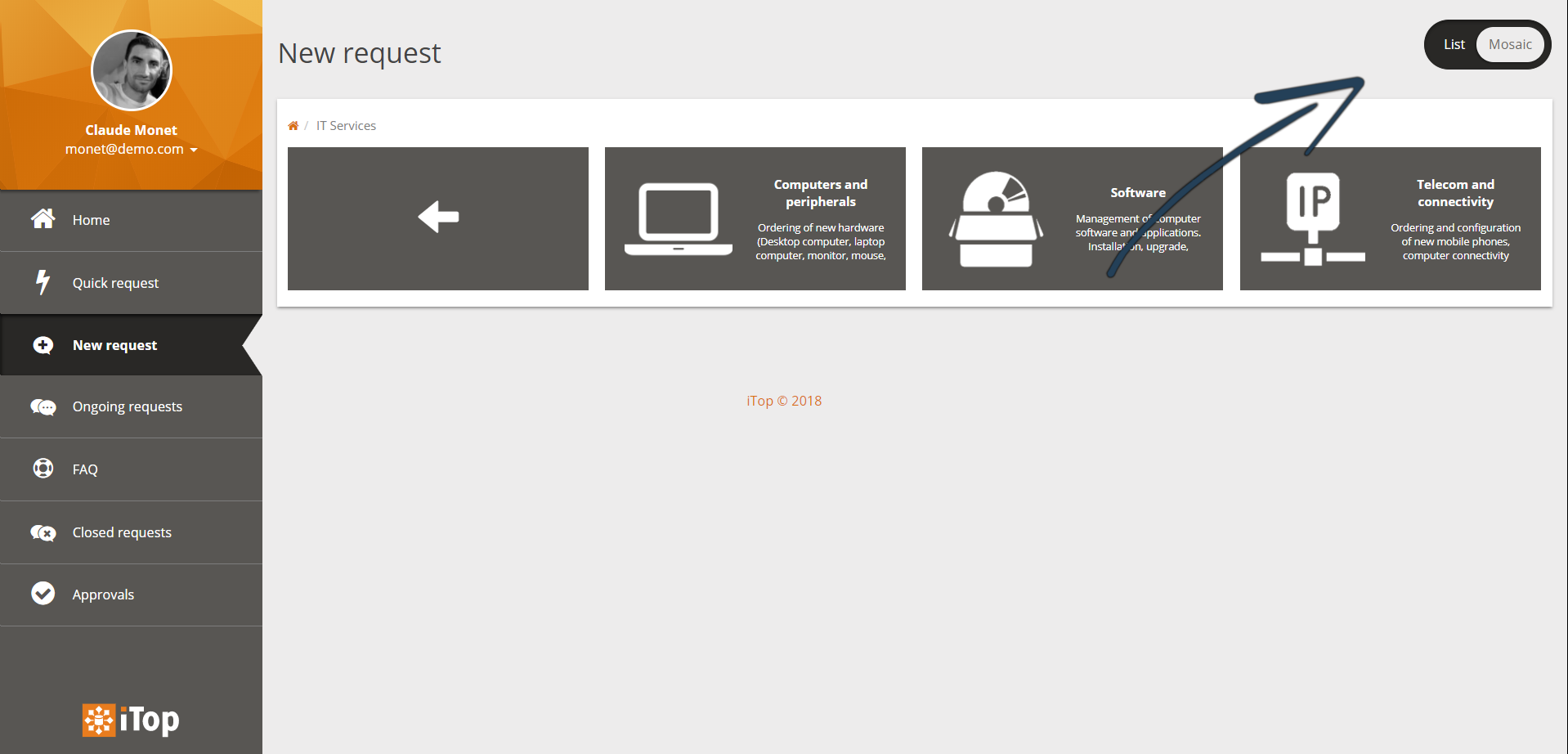This screenshot has width=1568, height=754.
Task: Open Approvals in the sidebar
Action: point(131,595)
